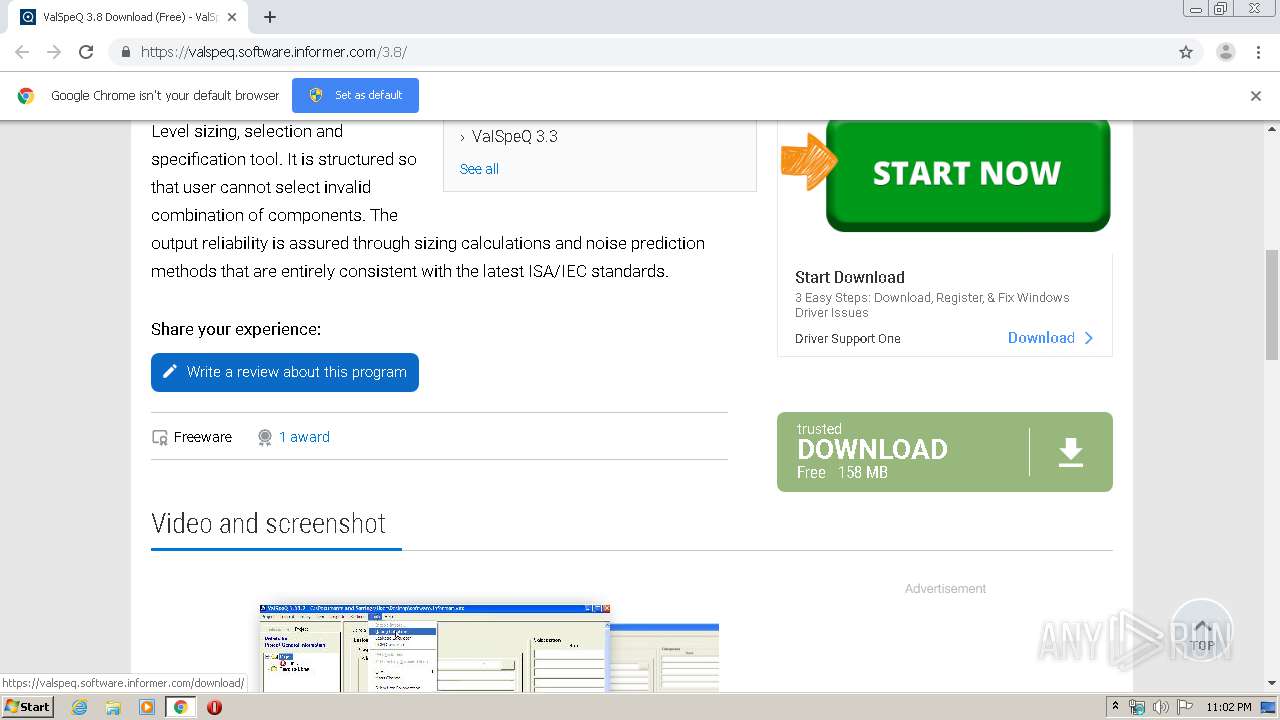This screenshot has height=720, width=1280.
Task: Select the ValSpeQ 3.8 Download tab
Action: [x=130, y=17]
